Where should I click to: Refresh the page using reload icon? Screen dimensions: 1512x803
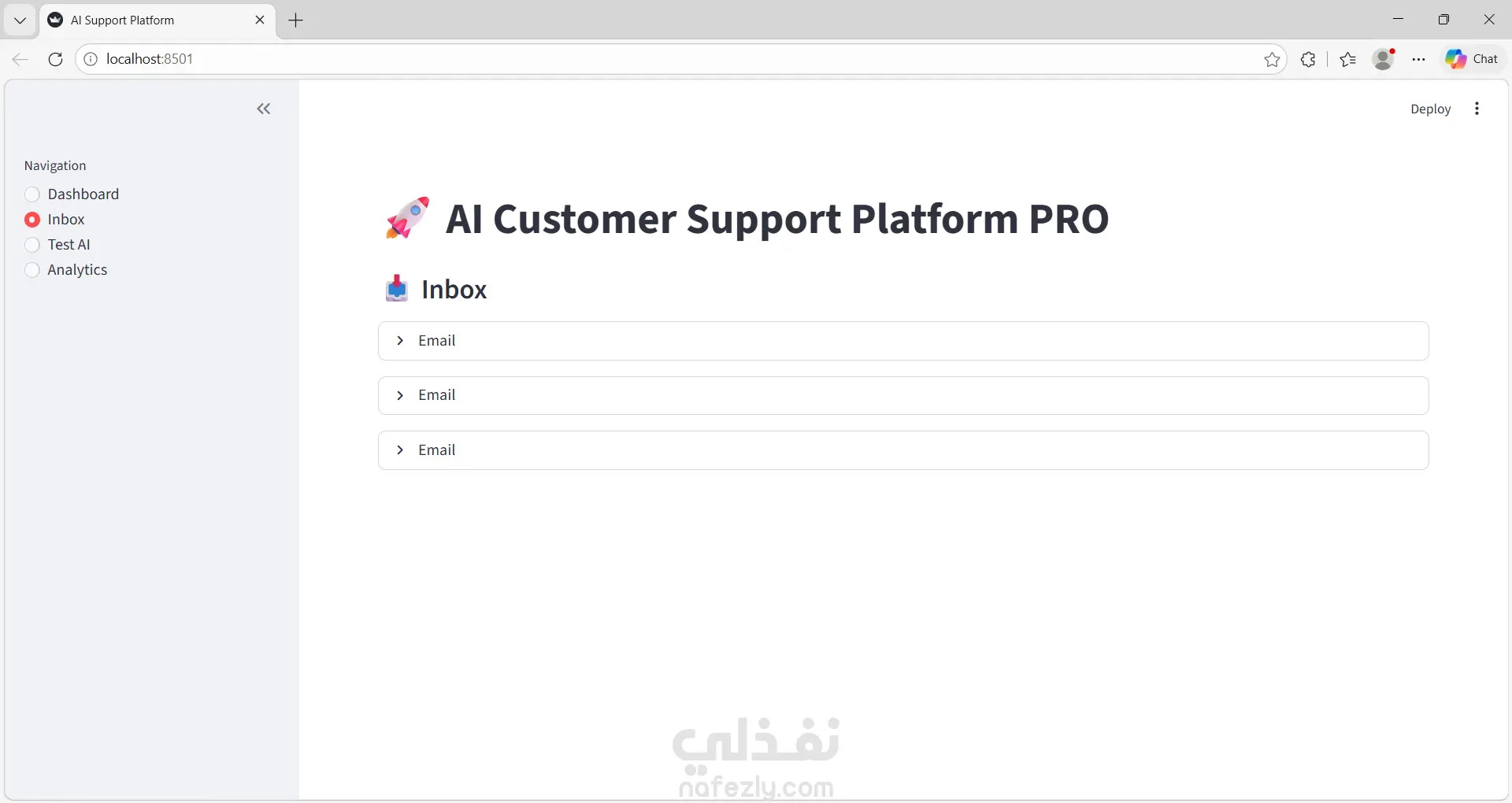(x=55, y=59)
